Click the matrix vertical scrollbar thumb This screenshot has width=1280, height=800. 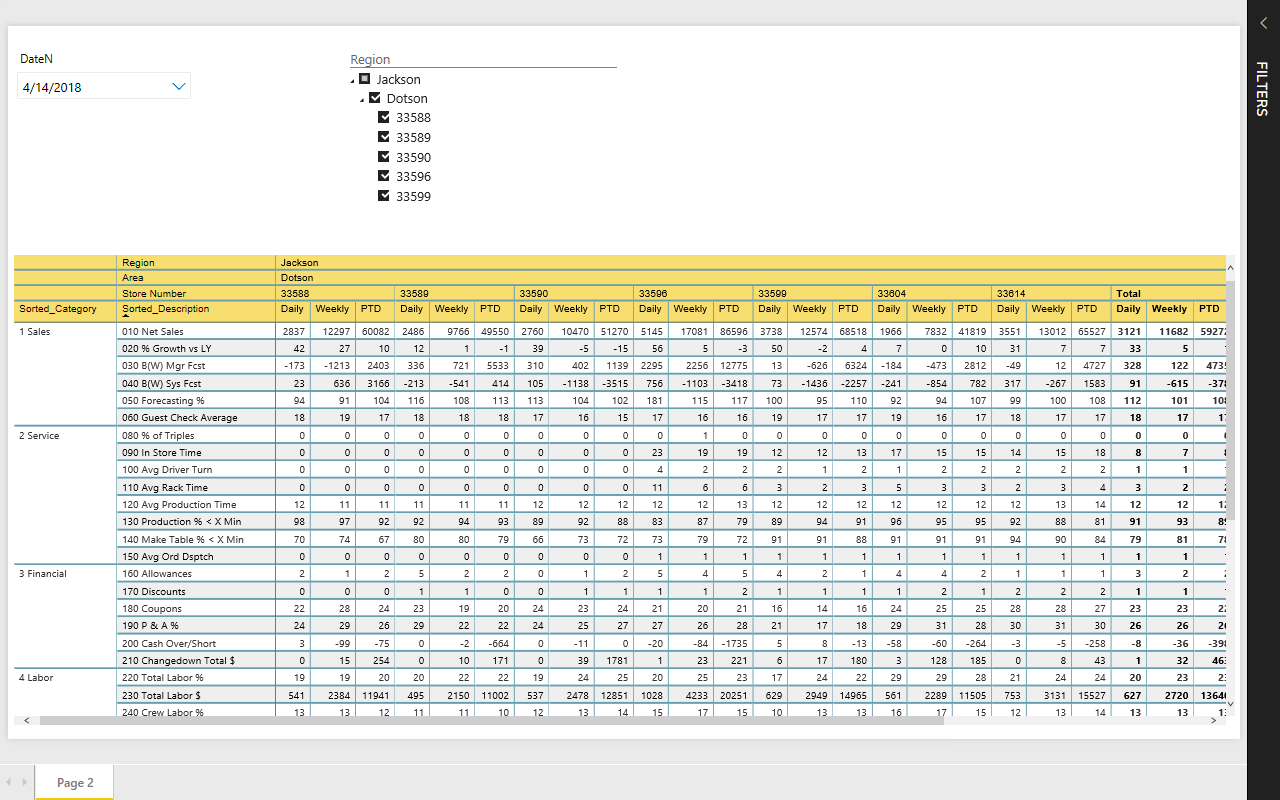coord(1230,400)
